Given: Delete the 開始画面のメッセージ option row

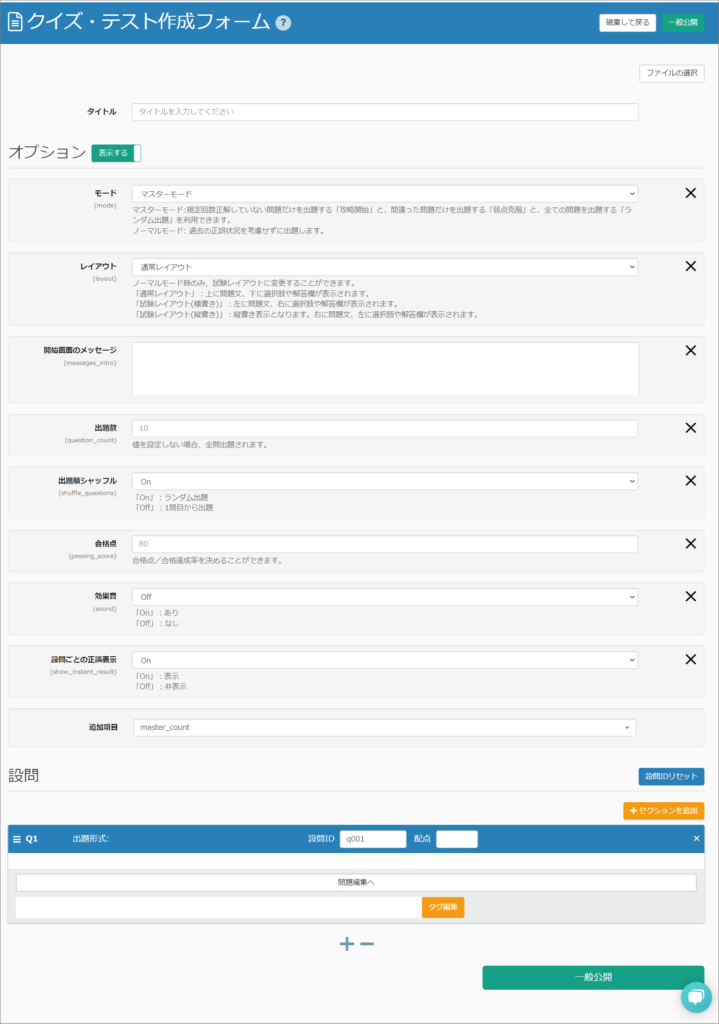Looking at the screenshot, I should [x=690, y=351].
